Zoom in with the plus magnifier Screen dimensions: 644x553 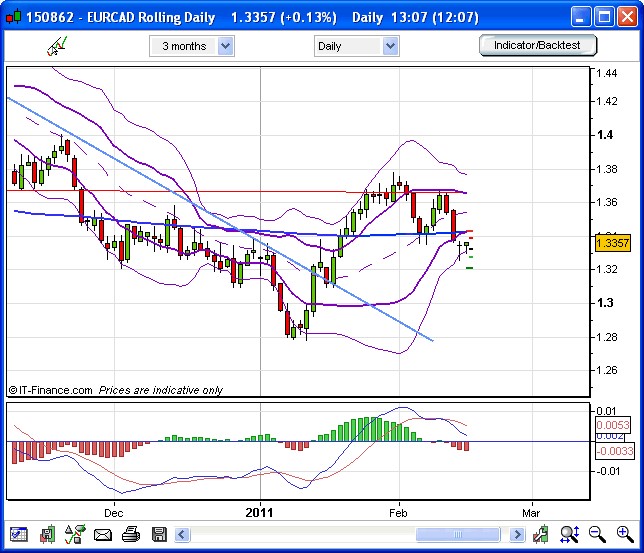[625, 534]
